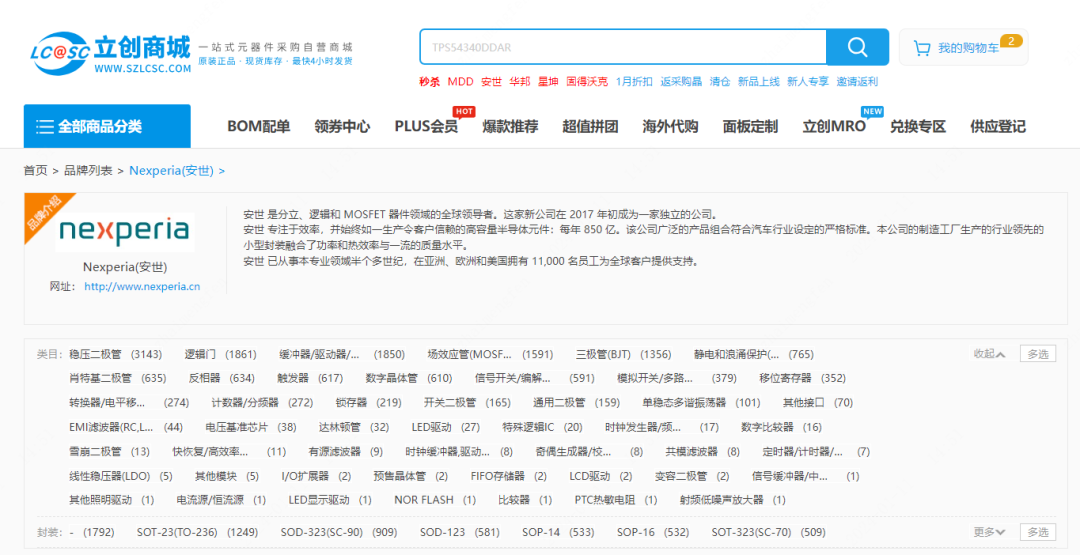Click the magnifier search button
The image size is (1080, 555).
click(857, 47)
